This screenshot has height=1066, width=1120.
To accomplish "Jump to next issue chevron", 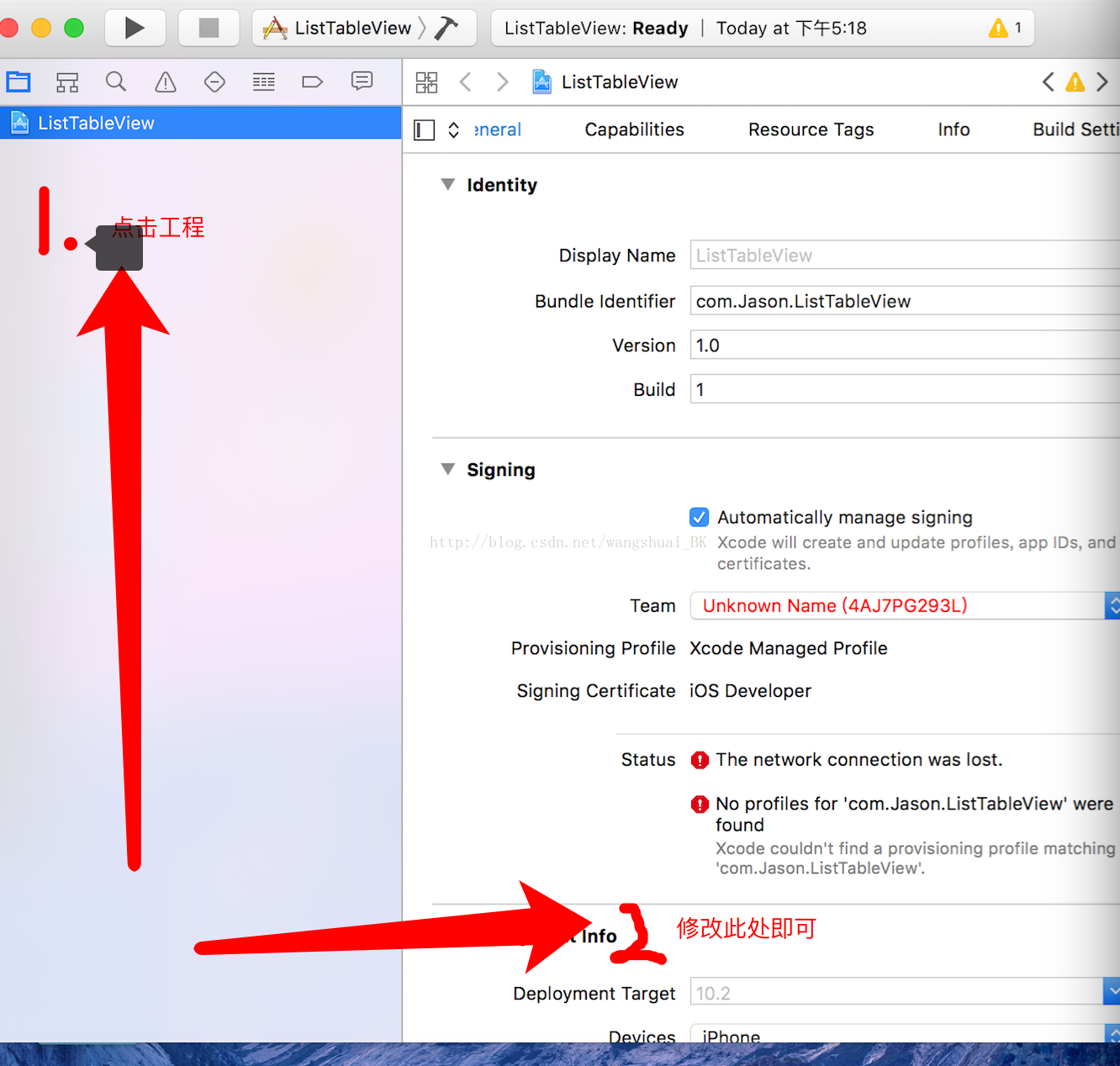I will [x=1102, y=82].
